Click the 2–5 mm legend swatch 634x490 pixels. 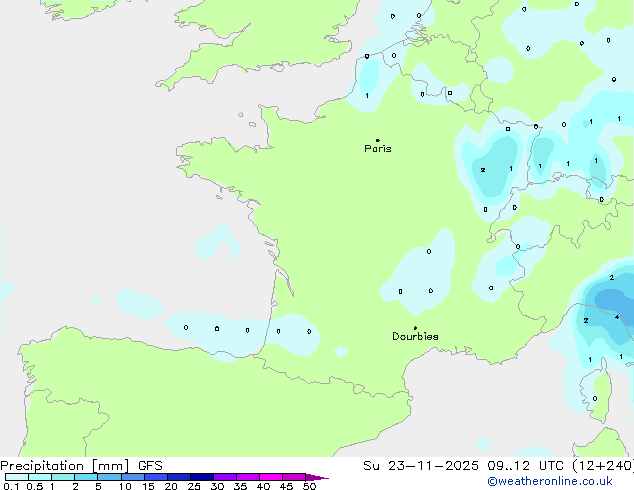tap(86, 477)
